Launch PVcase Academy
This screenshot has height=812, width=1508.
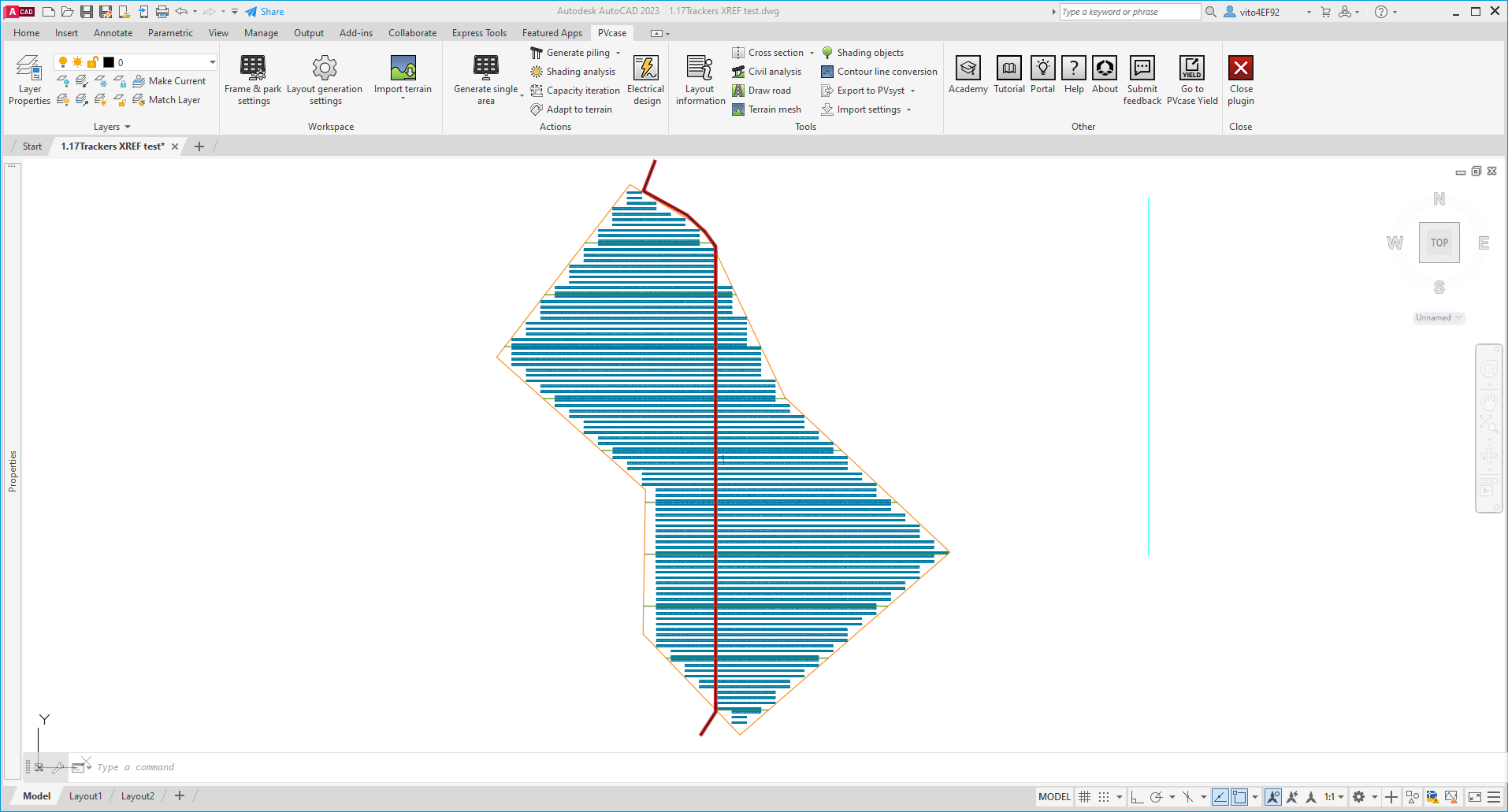click(968, 75)
